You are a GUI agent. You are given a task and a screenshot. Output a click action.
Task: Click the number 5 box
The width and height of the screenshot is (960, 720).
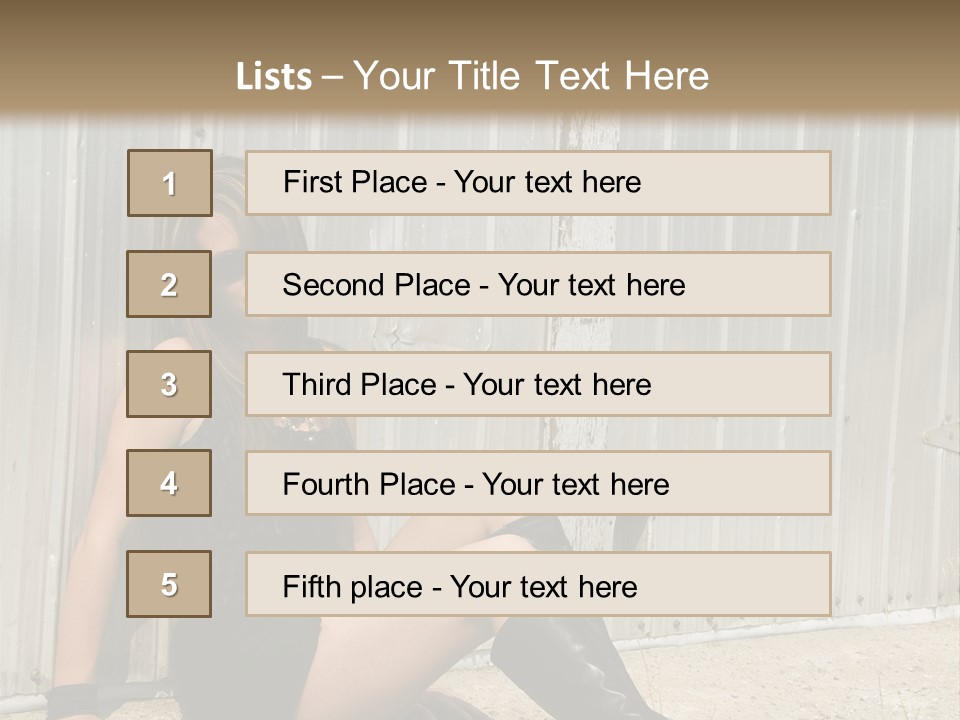(x=169, y=584)
